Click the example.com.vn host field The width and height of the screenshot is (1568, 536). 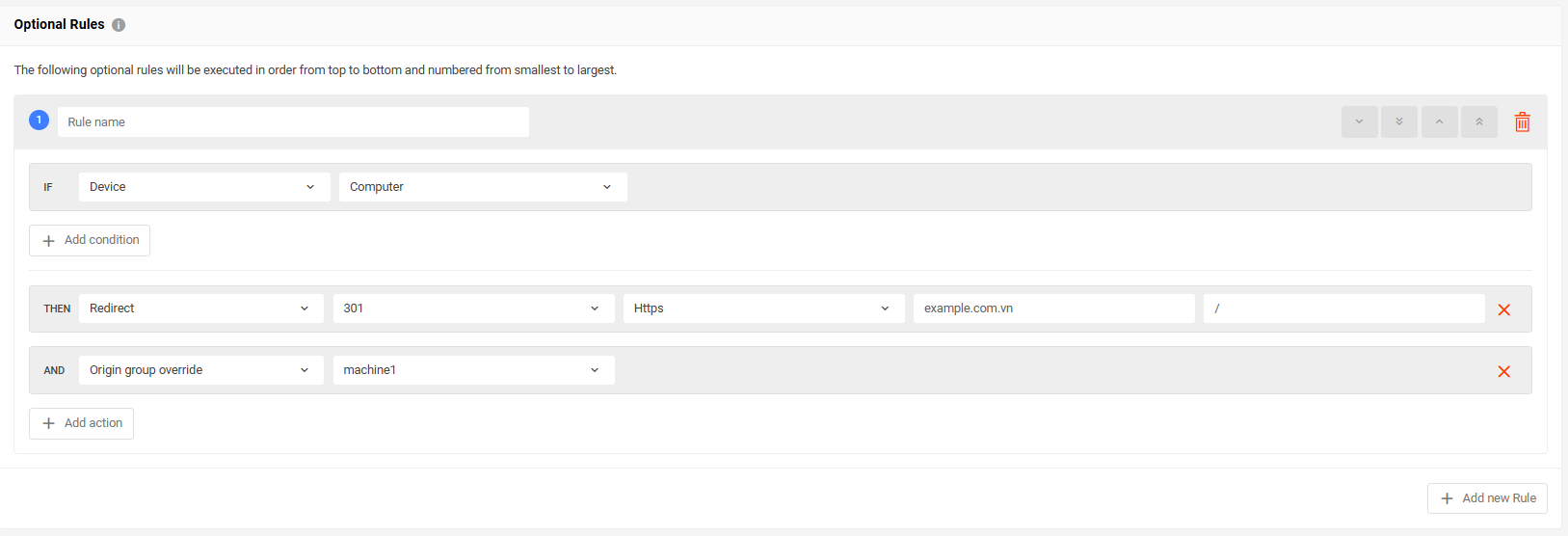(x=1053, y=308)
